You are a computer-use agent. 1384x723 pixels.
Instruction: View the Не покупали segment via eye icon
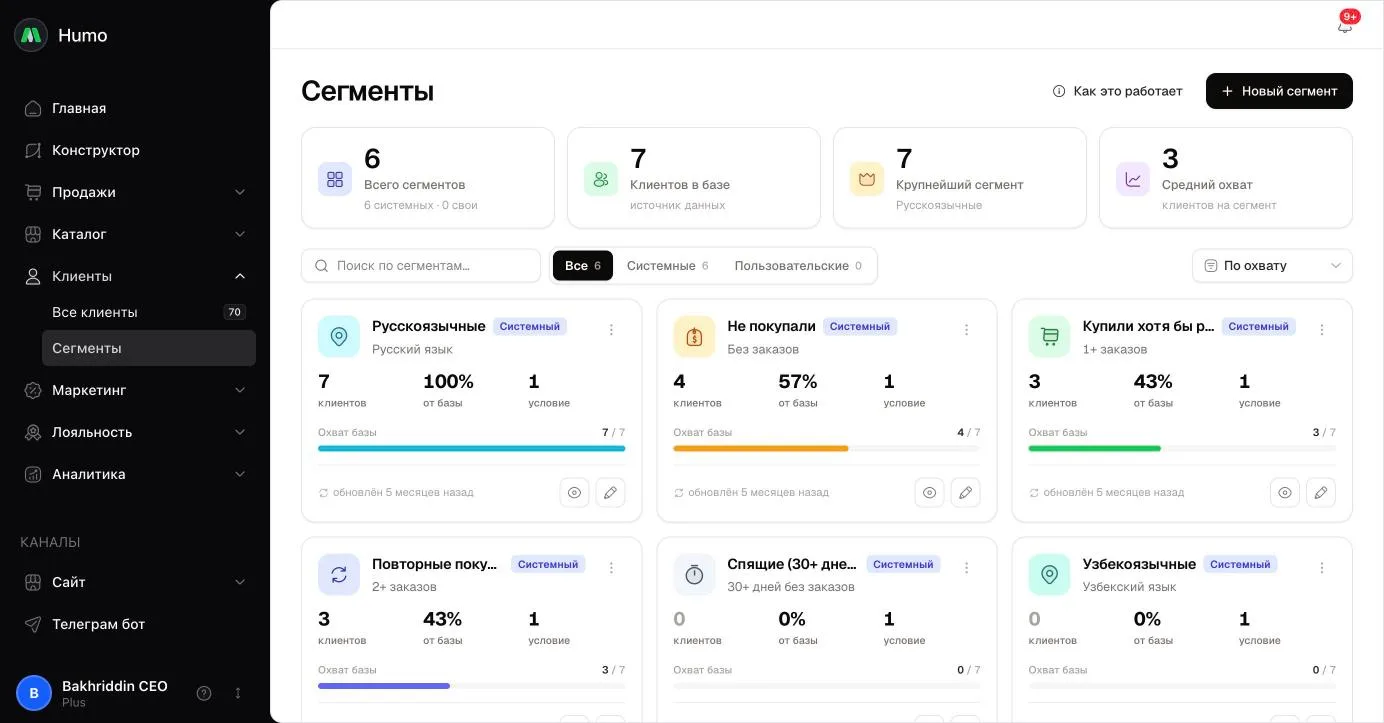929,492
